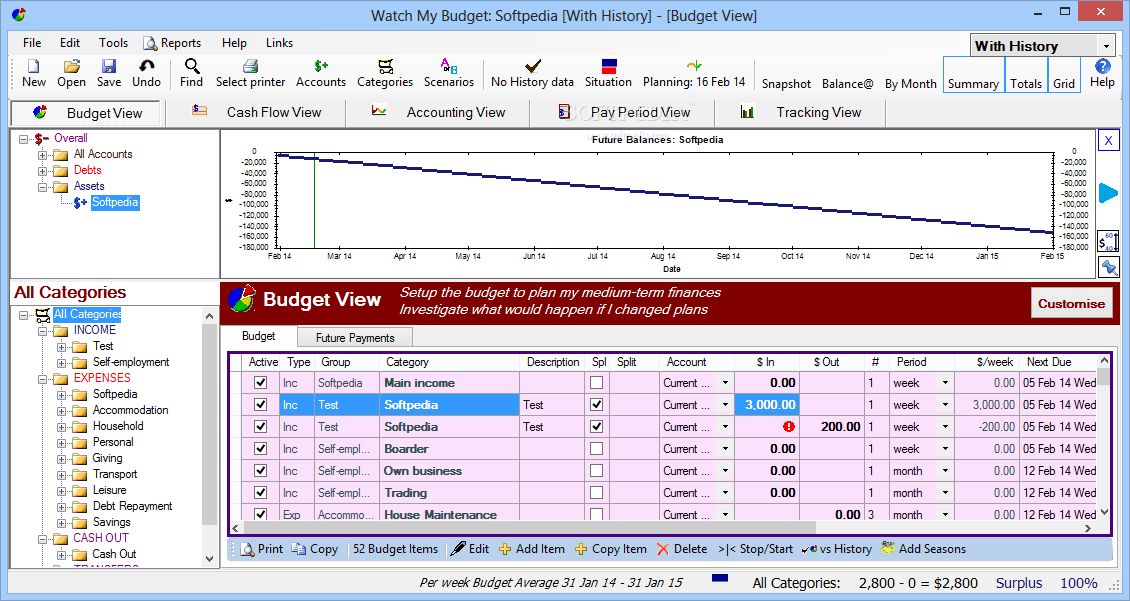
Task: Select Softpedia account in tree
Action: [x=115, y=202]
